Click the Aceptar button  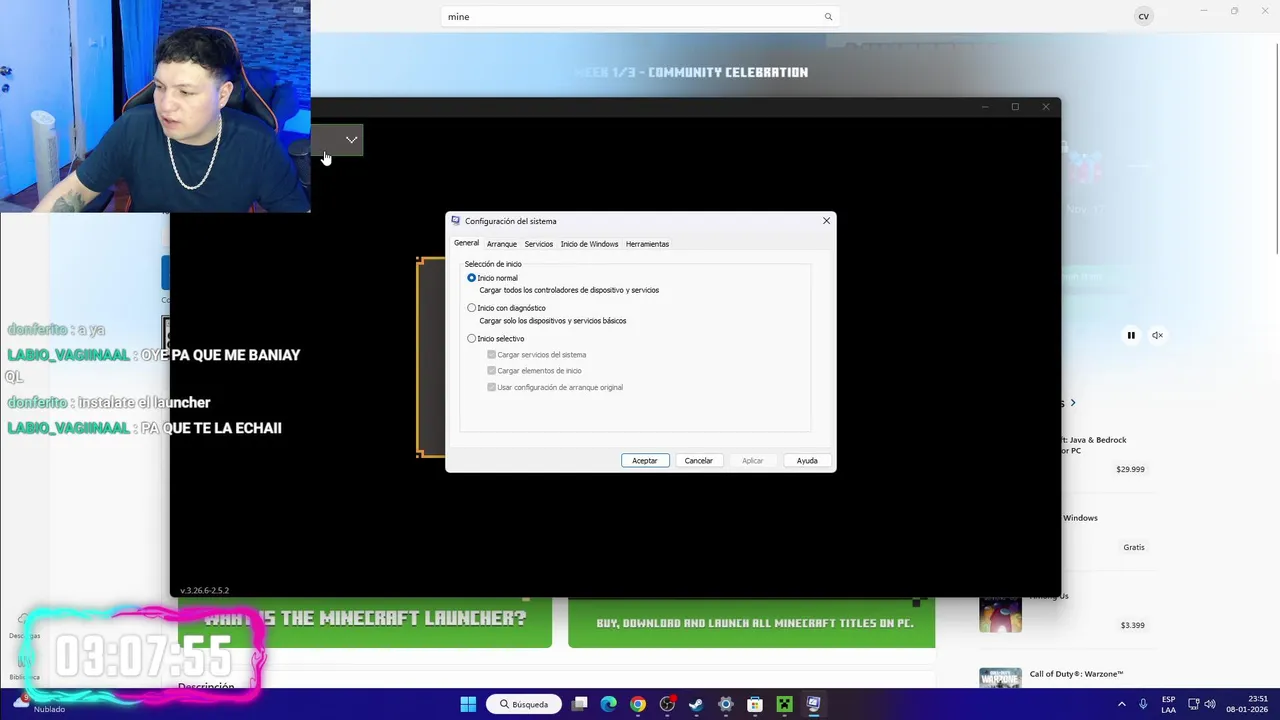645,461
